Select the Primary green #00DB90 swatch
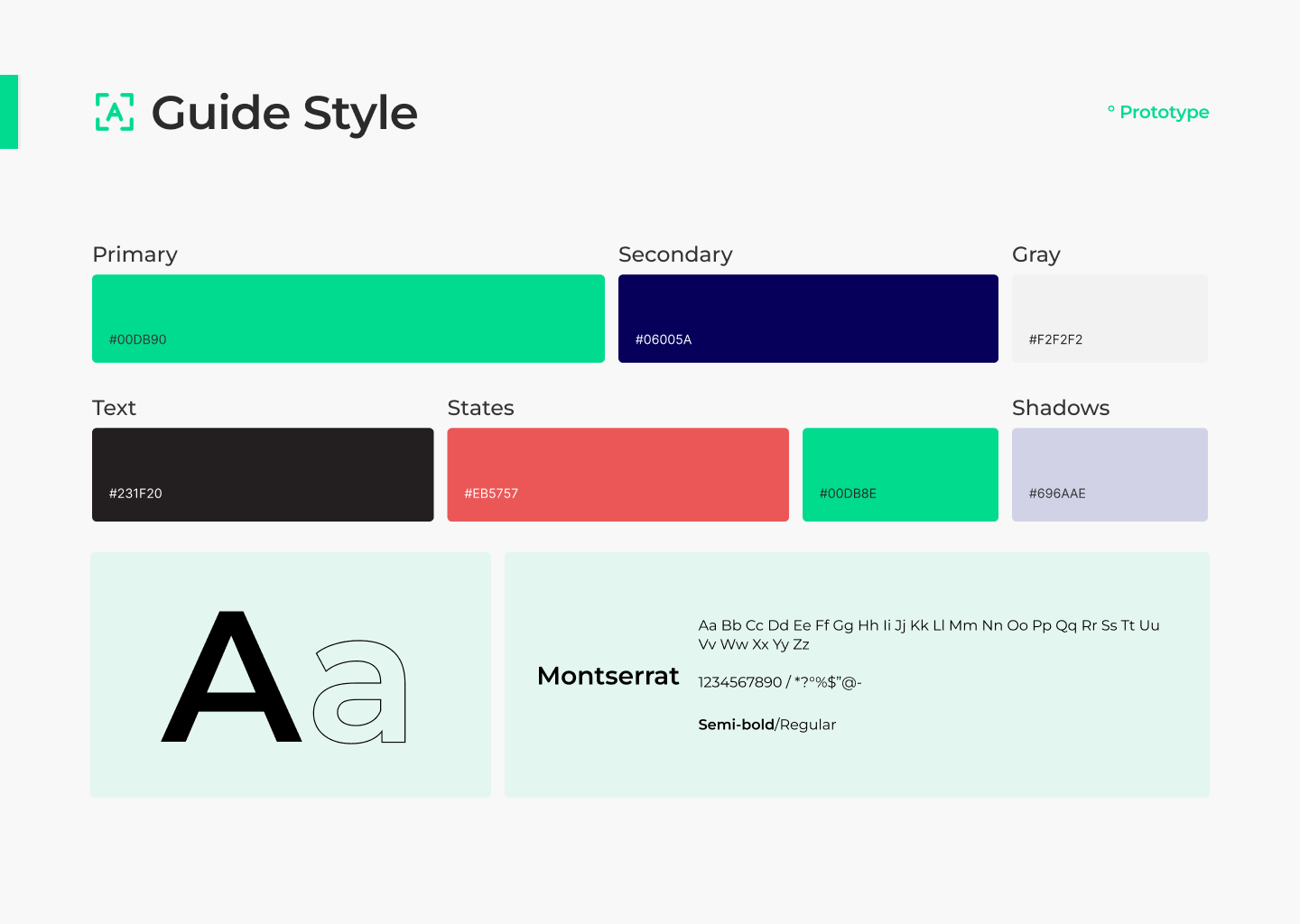1300x924 pixels. point(348,318)
